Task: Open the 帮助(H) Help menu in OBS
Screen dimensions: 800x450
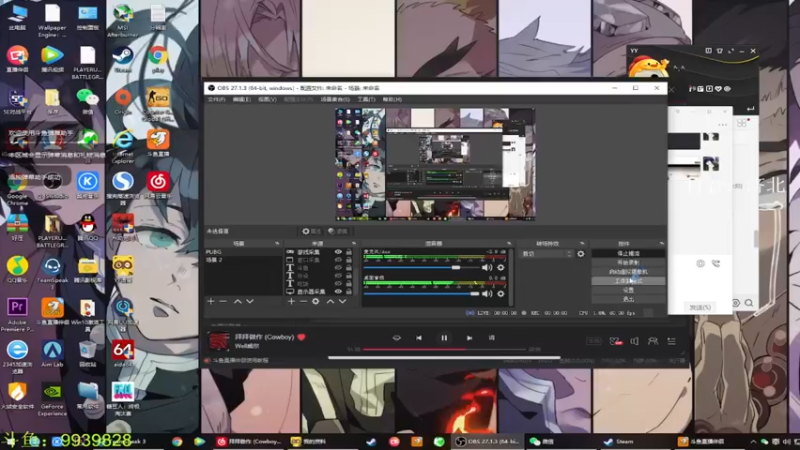Action: point(392,99)
